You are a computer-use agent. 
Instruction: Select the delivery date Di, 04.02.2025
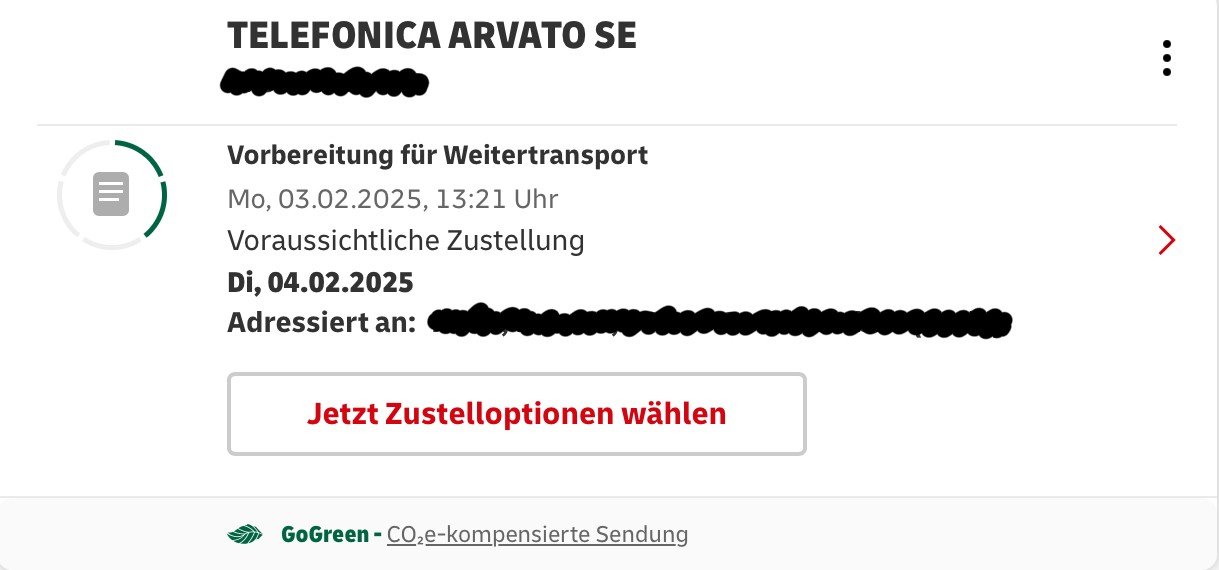(320, 282)
